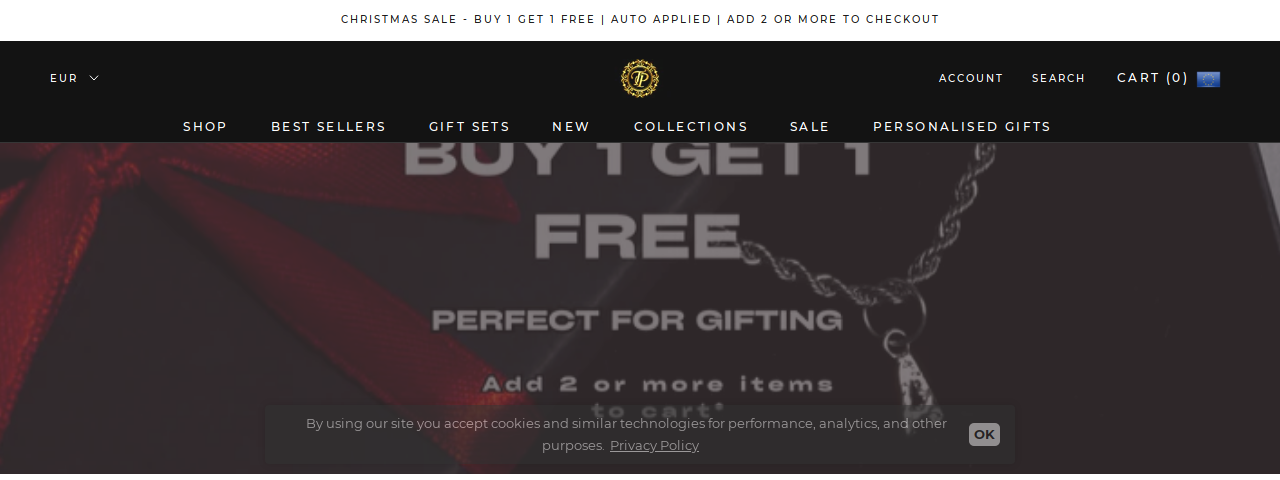Click the gold JP logo emblem
This screenshot has width=1280, height=480.
click(x=640, y=78)
